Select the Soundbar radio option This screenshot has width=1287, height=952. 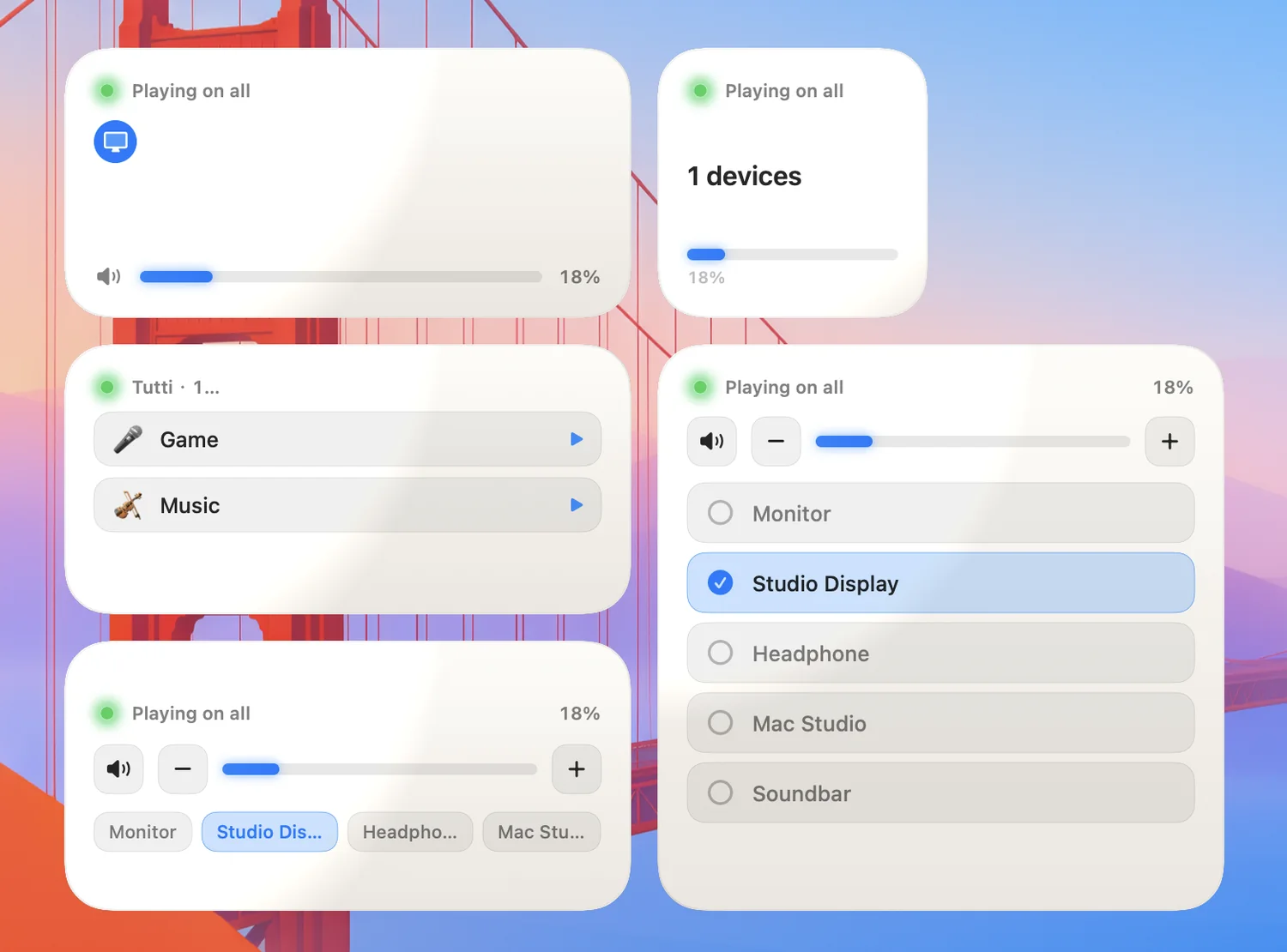pos(940,793)
